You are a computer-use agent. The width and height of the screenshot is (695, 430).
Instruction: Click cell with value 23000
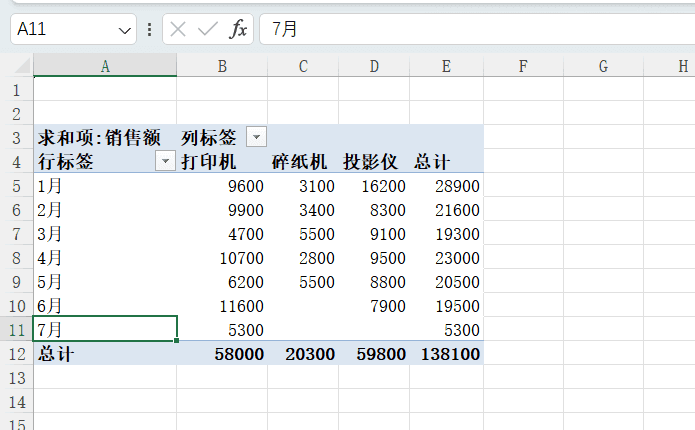click(x=446, y=258)
